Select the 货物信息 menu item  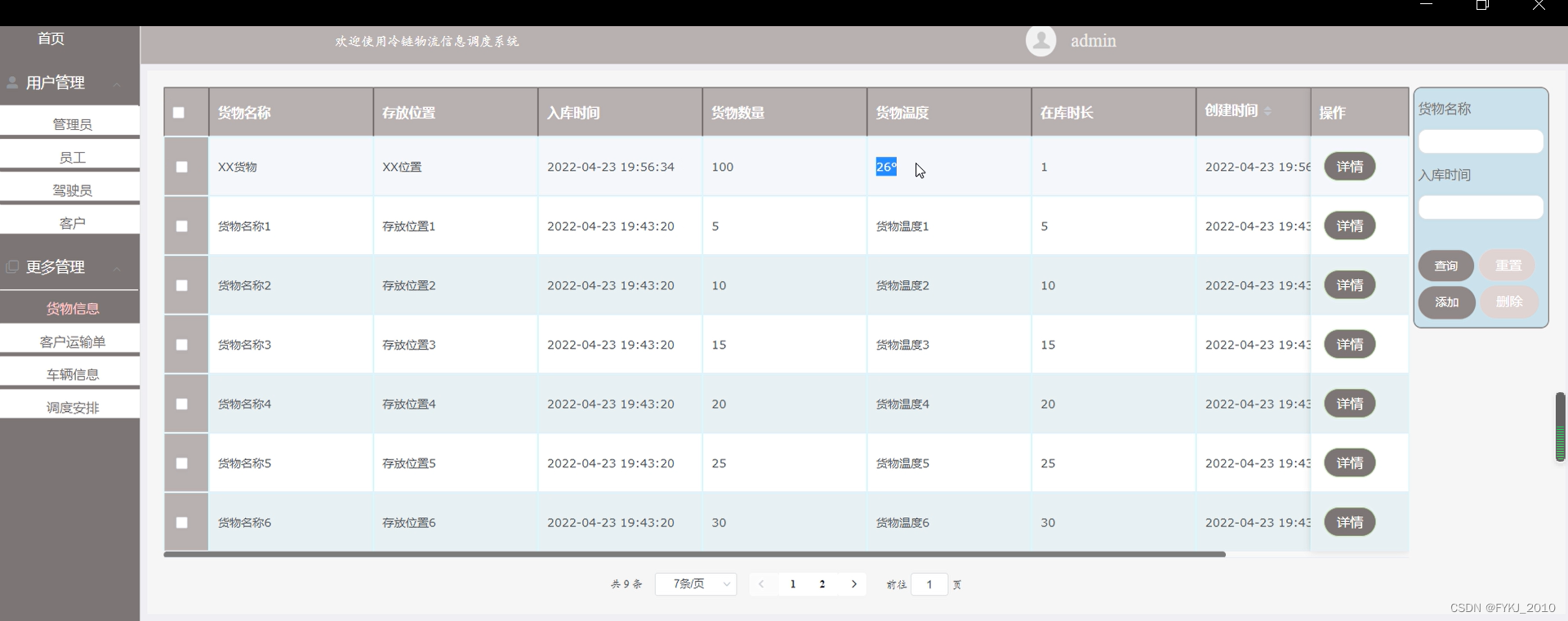(72, 308)
